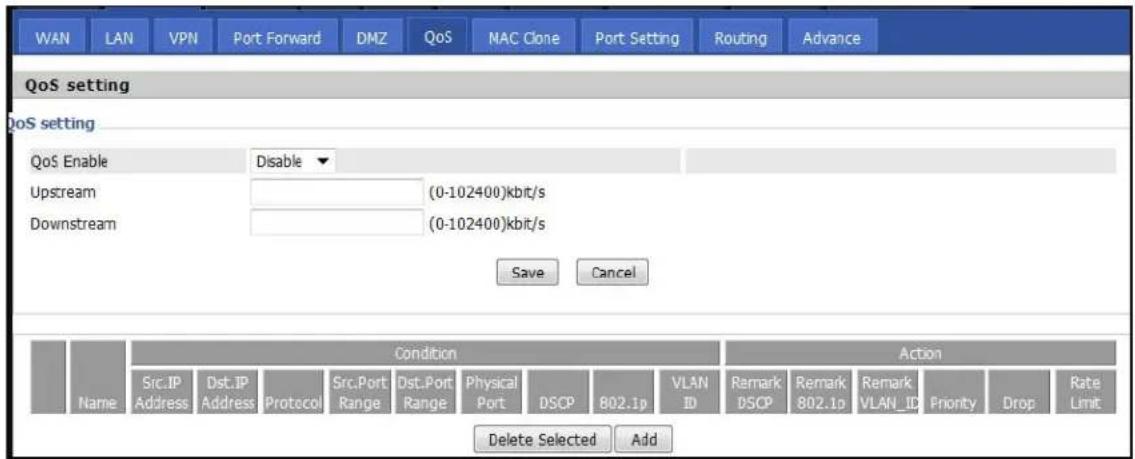Click the Downstream label

pos(72,224)
